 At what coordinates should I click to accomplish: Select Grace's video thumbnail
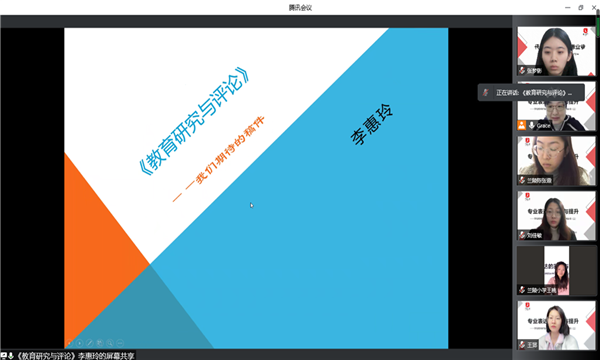556,106
